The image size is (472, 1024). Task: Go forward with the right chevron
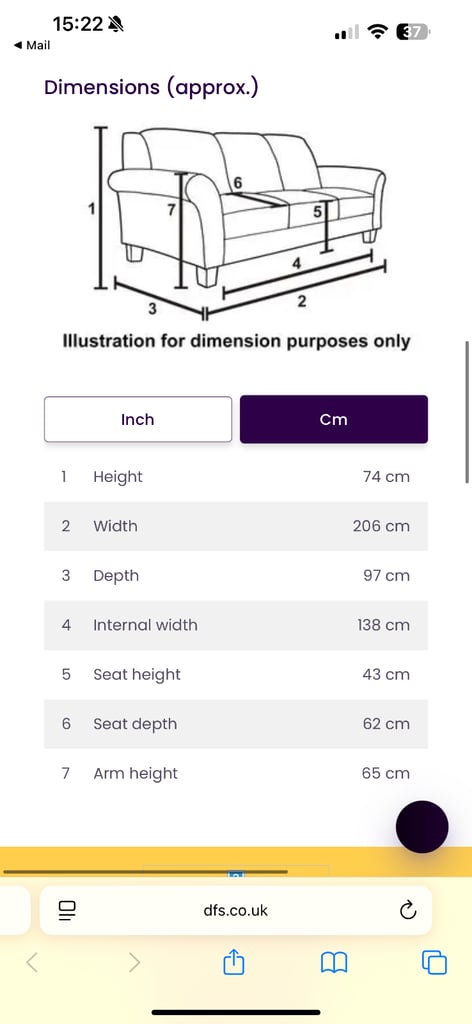click(x=134, y=963)
